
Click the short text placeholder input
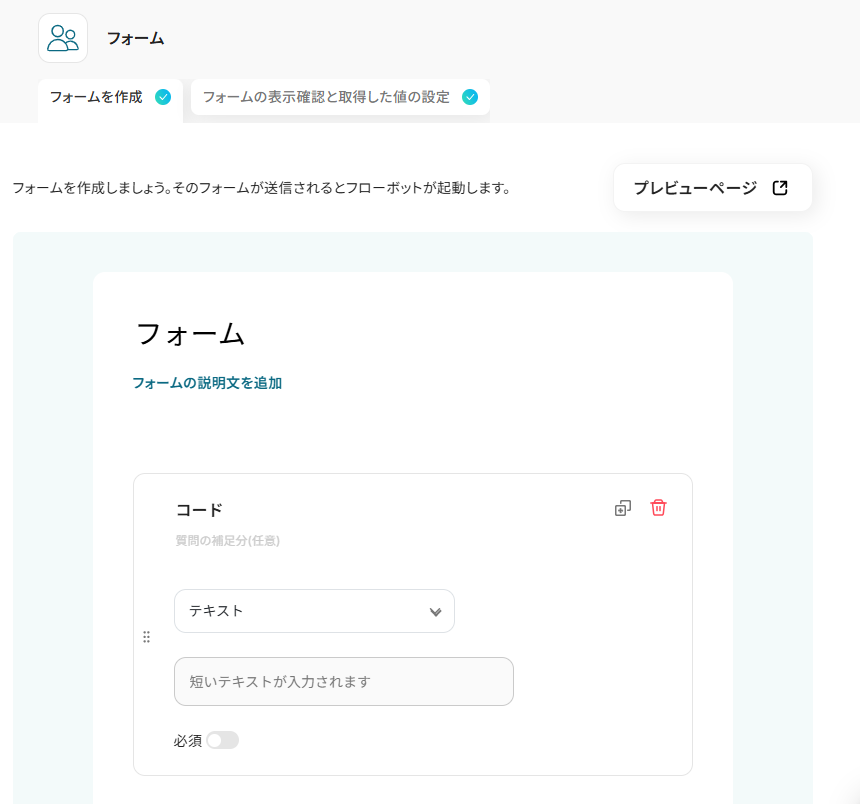click(344, 682)
